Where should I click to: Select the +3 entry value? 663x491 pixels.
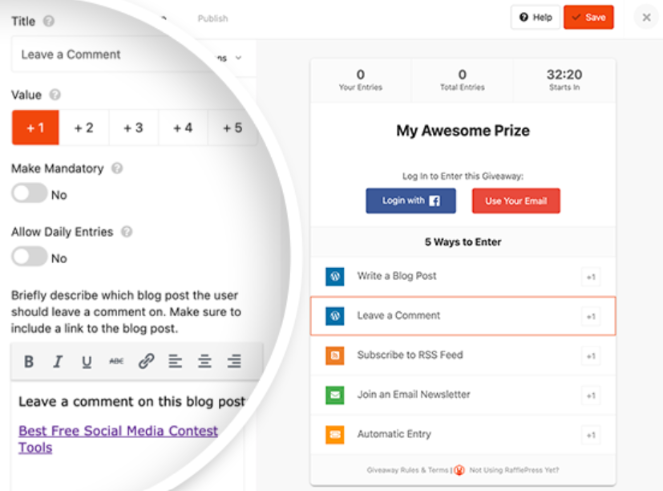133,128
